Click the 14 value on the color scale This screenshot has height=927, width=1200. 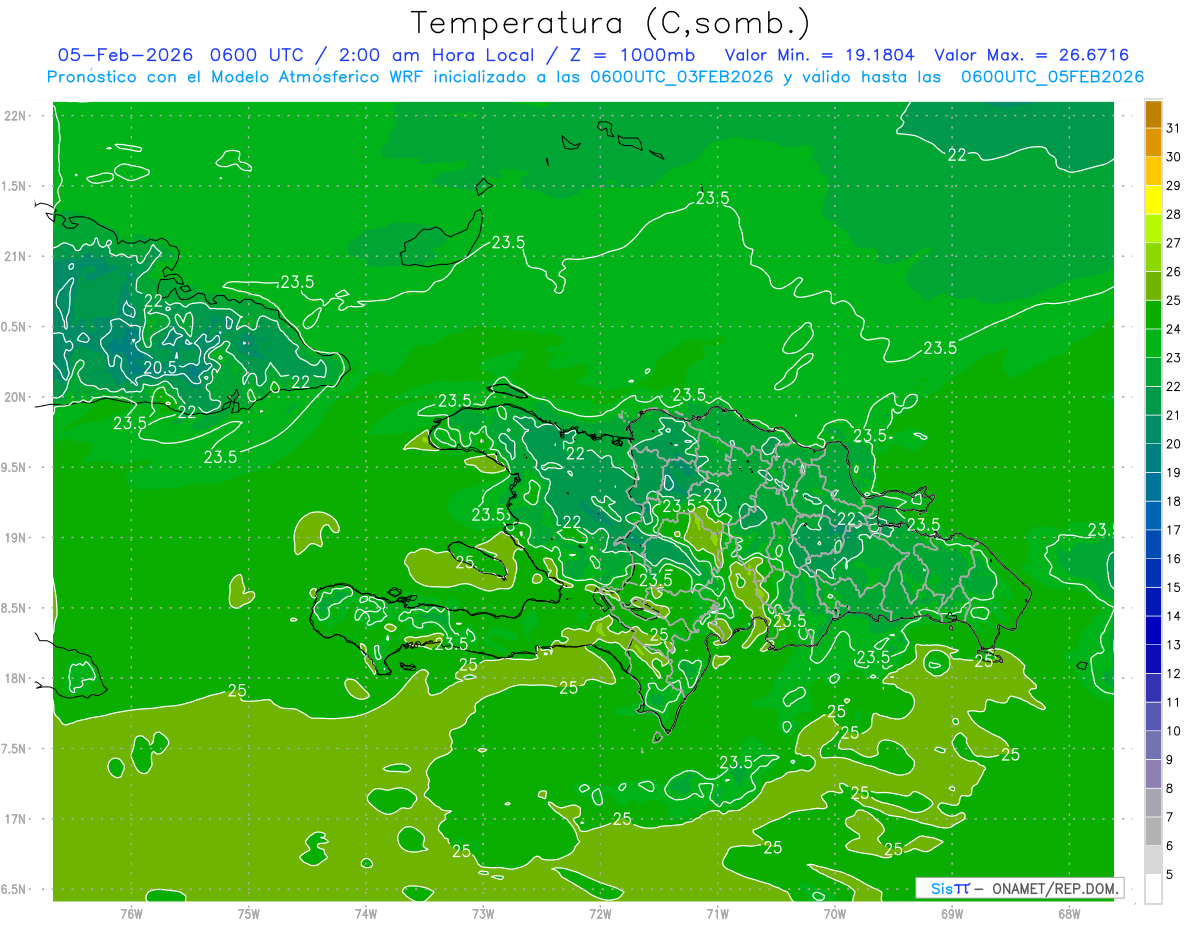pyautogui.click(x=1174, y=616)
